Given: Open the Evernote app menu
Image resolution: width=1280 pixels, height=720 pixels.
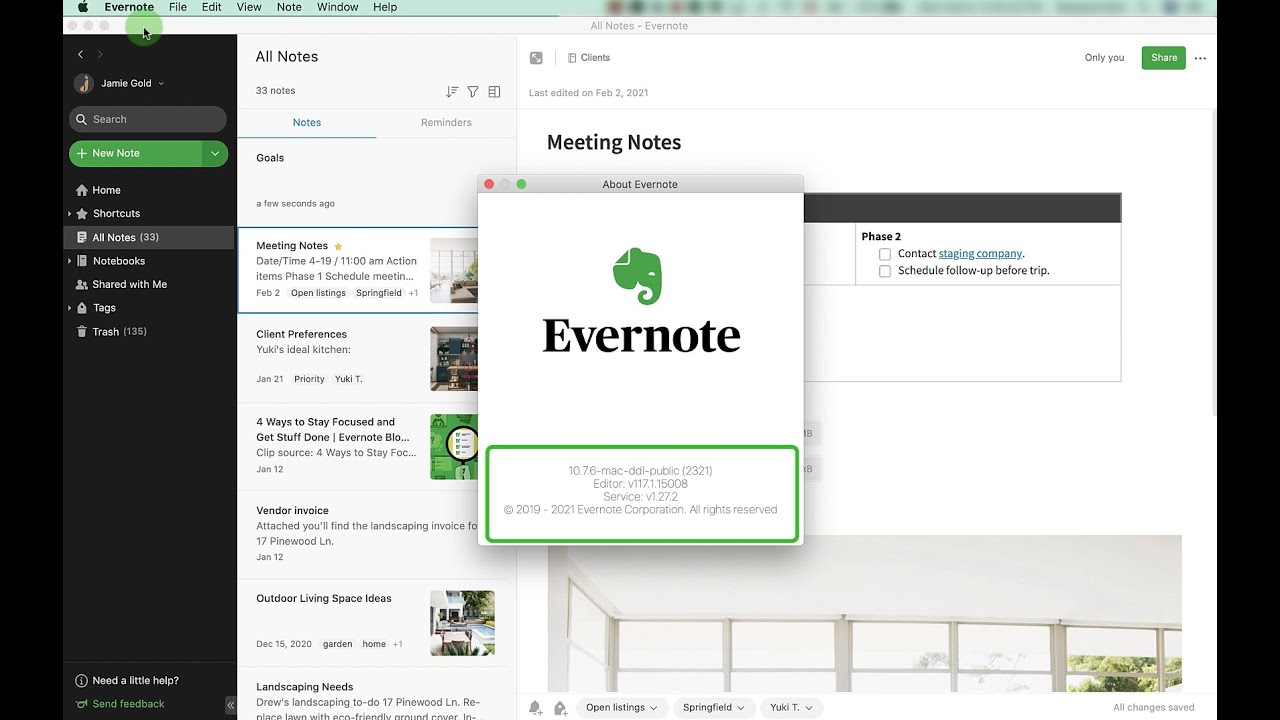Looking at the screenshot, I should 129,7.
